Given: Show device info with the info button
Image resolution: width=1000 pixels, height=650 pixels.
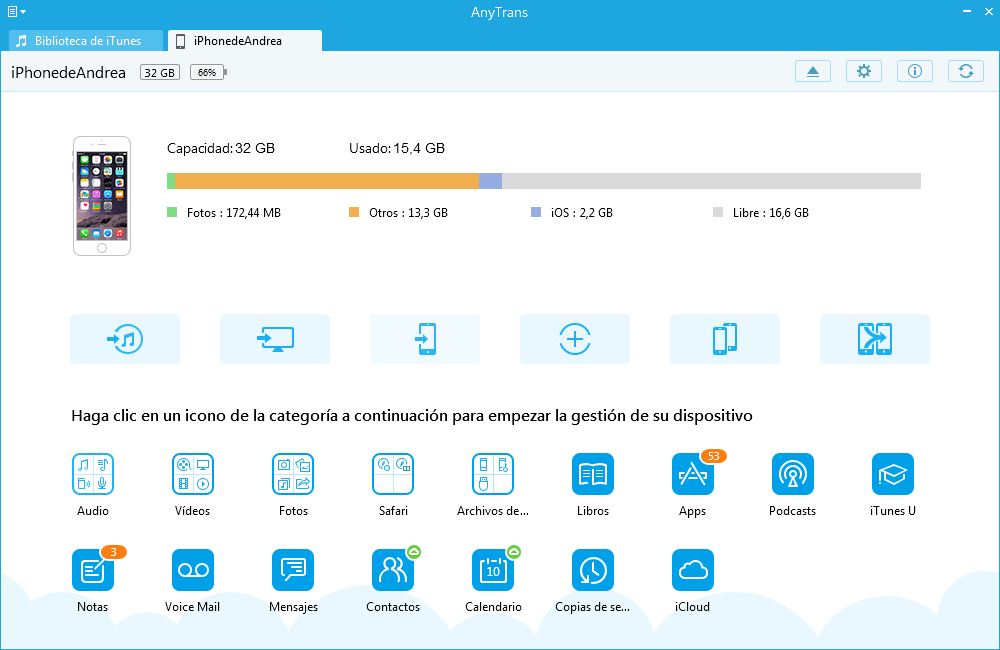Looking at the screenshot, I should click(915, 71).
